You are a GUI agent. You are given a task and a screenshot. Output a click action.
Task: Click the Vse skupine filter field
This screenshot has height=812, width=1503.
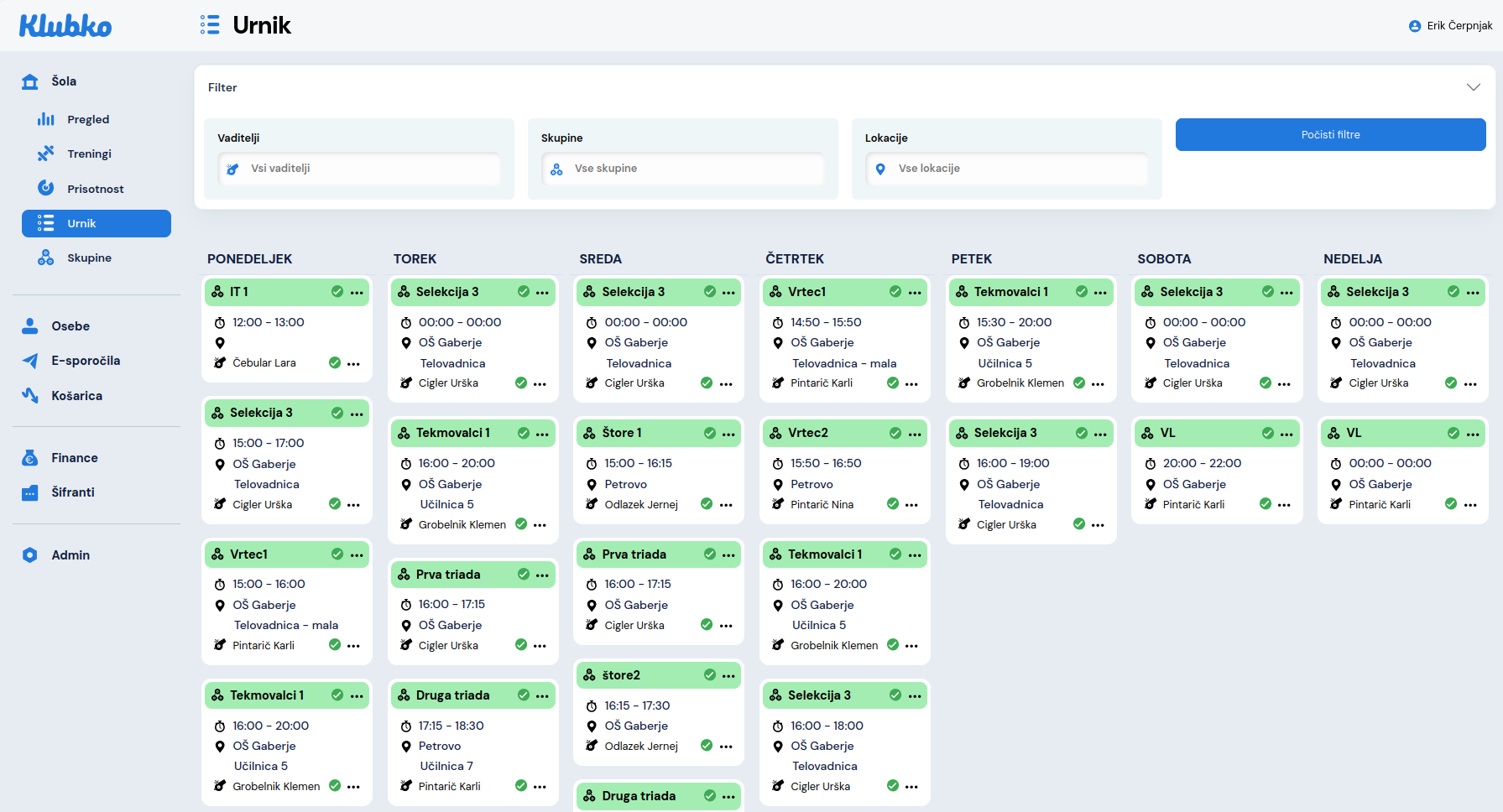tap(682, 169)
